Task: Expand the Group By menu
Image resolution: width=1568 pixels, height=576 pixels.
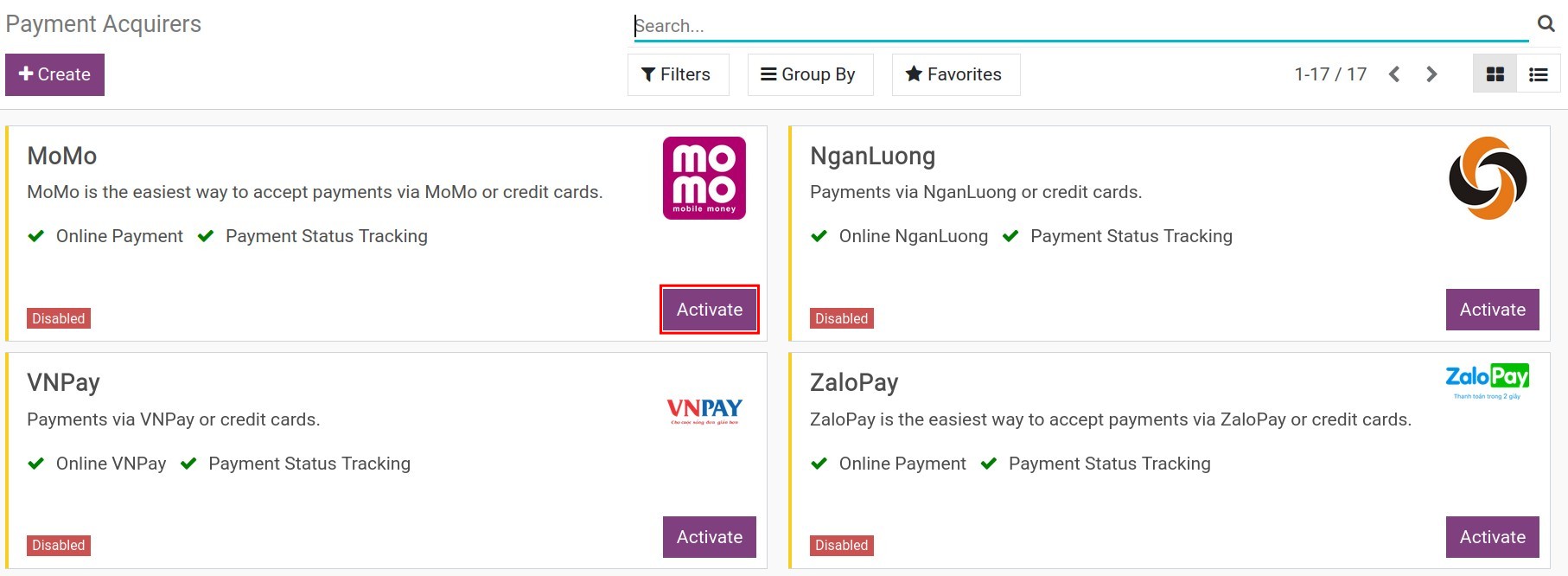Action: click(x=810, y=74)
